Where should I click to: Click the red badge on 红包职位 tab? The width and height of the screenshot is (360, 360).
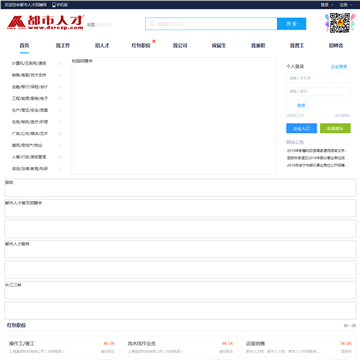pyautogui.click(x=154, y=41)
